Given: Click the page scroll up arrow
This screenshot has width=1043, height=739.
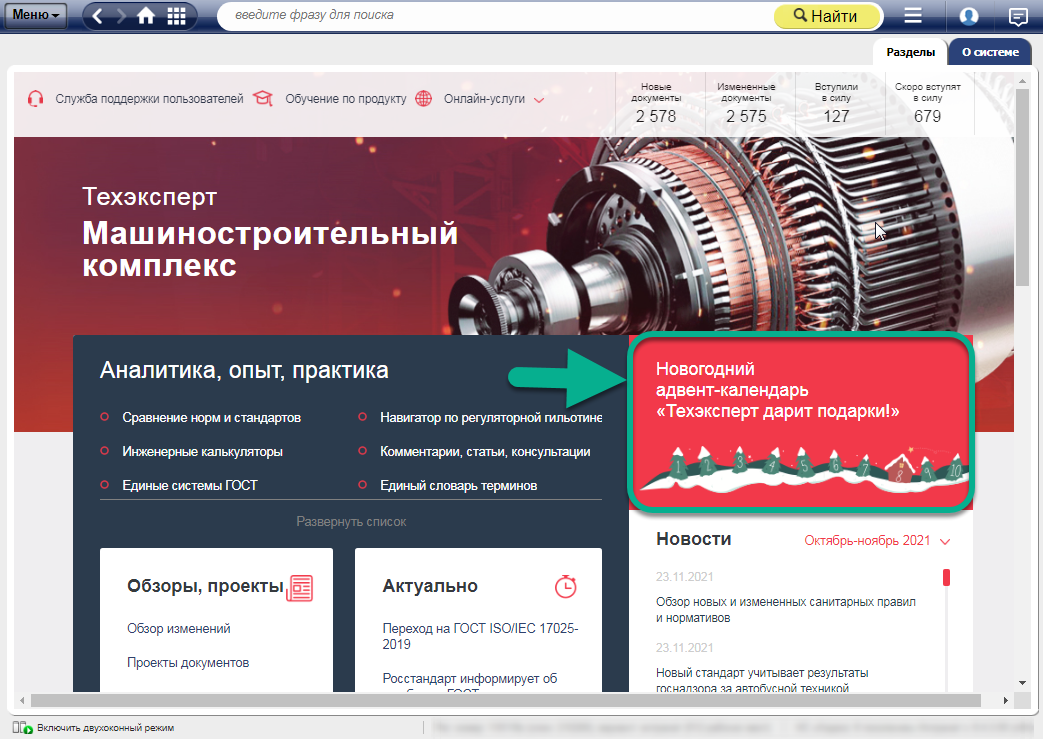Looking at the screenshot, I should point(1022,80).
